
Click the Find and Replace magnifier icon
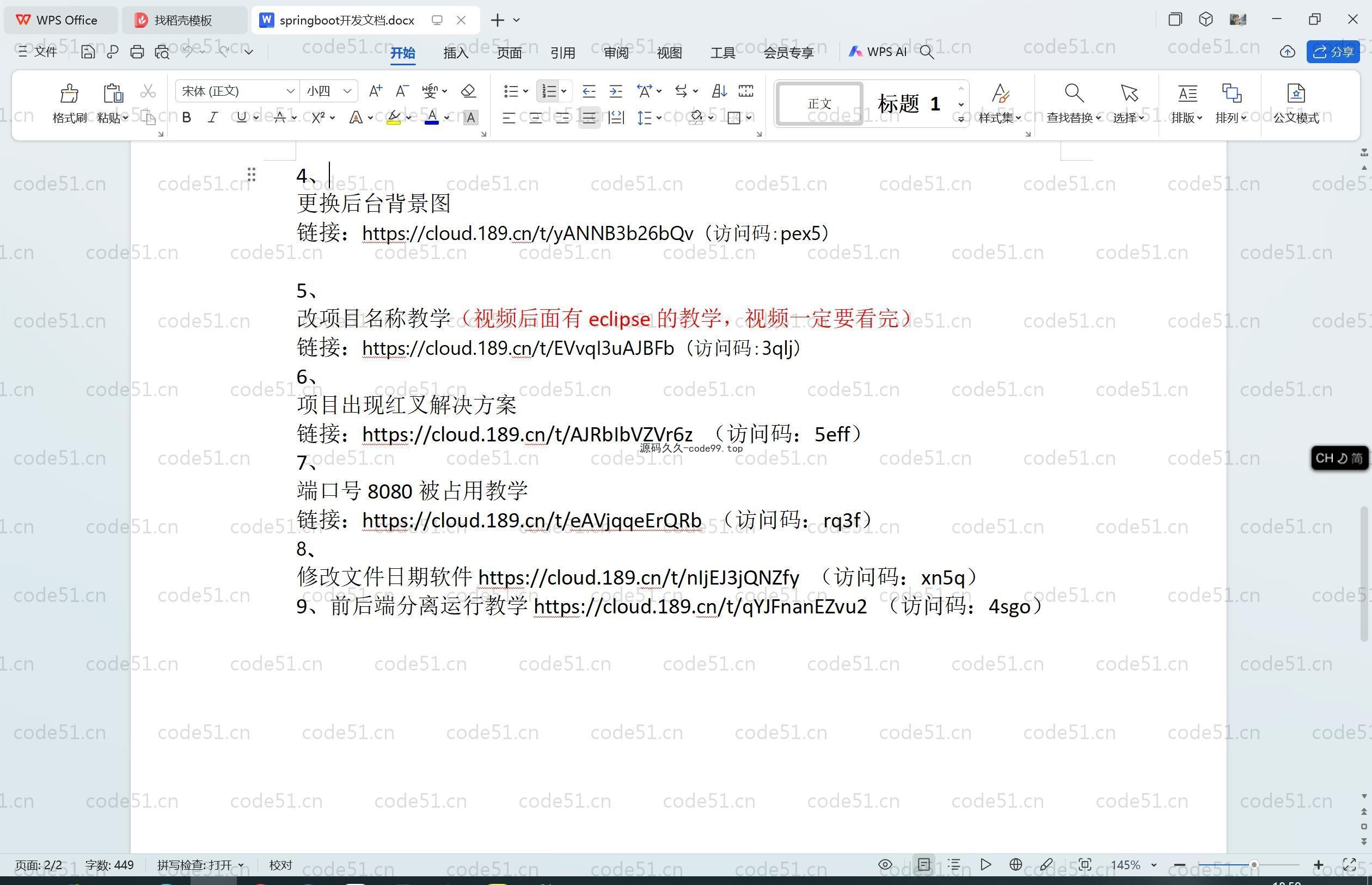1074,93
